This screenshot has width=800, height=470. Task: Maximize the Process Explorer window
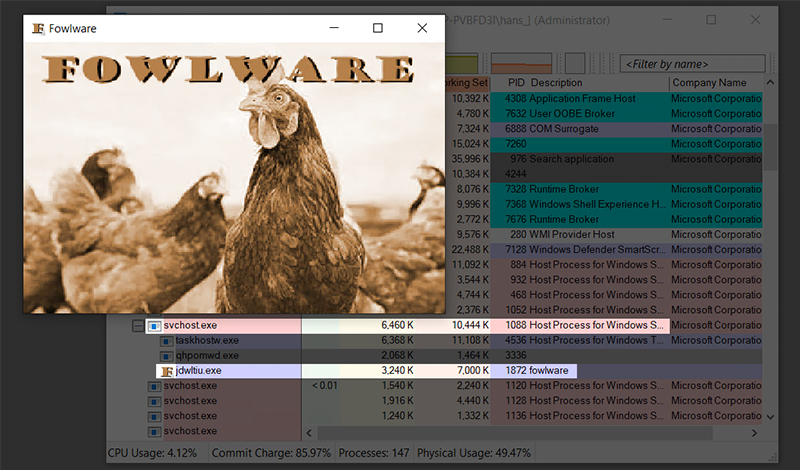pos(711,20)
